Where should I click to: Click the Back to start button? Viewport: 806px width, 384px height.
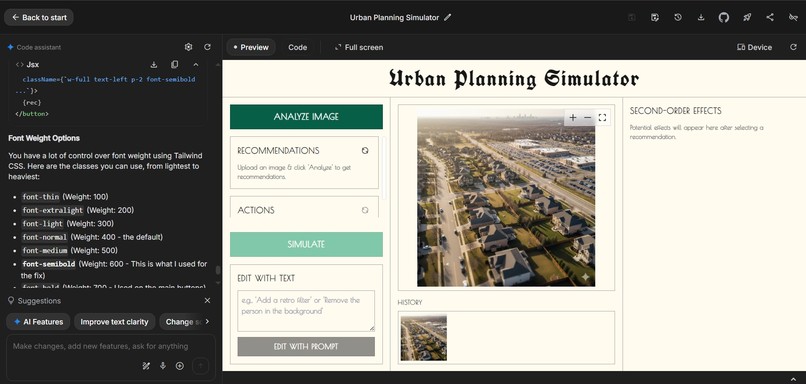39,17
